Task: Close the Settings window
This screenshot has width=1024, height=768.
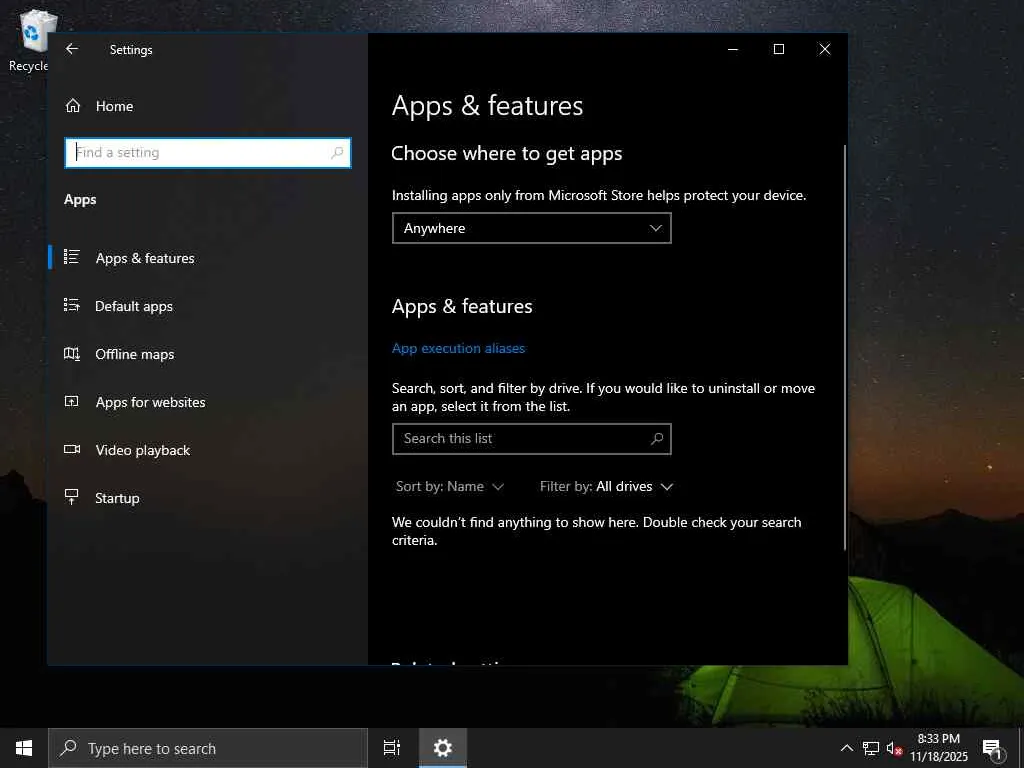Action: coord(824,49)
